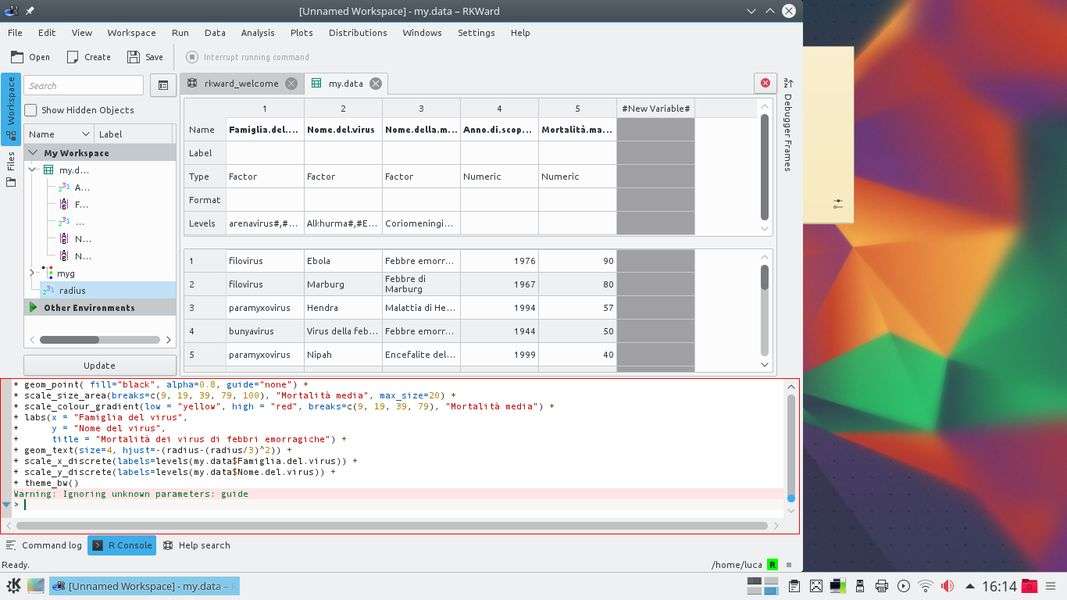Click in the workspace Search field
Viewport: 1067px width, 600px height.
(84, 86)
